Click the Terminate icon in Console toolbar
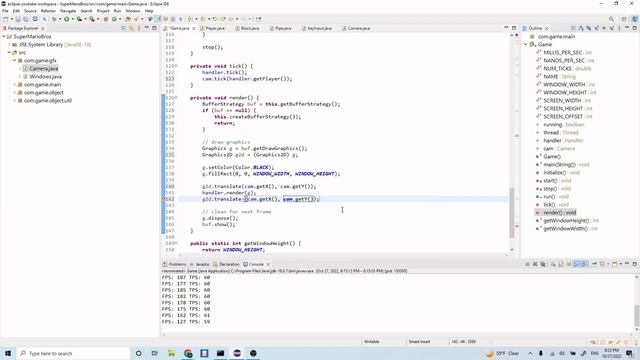This screenshot has width=640, height=360. pos(527,264)
